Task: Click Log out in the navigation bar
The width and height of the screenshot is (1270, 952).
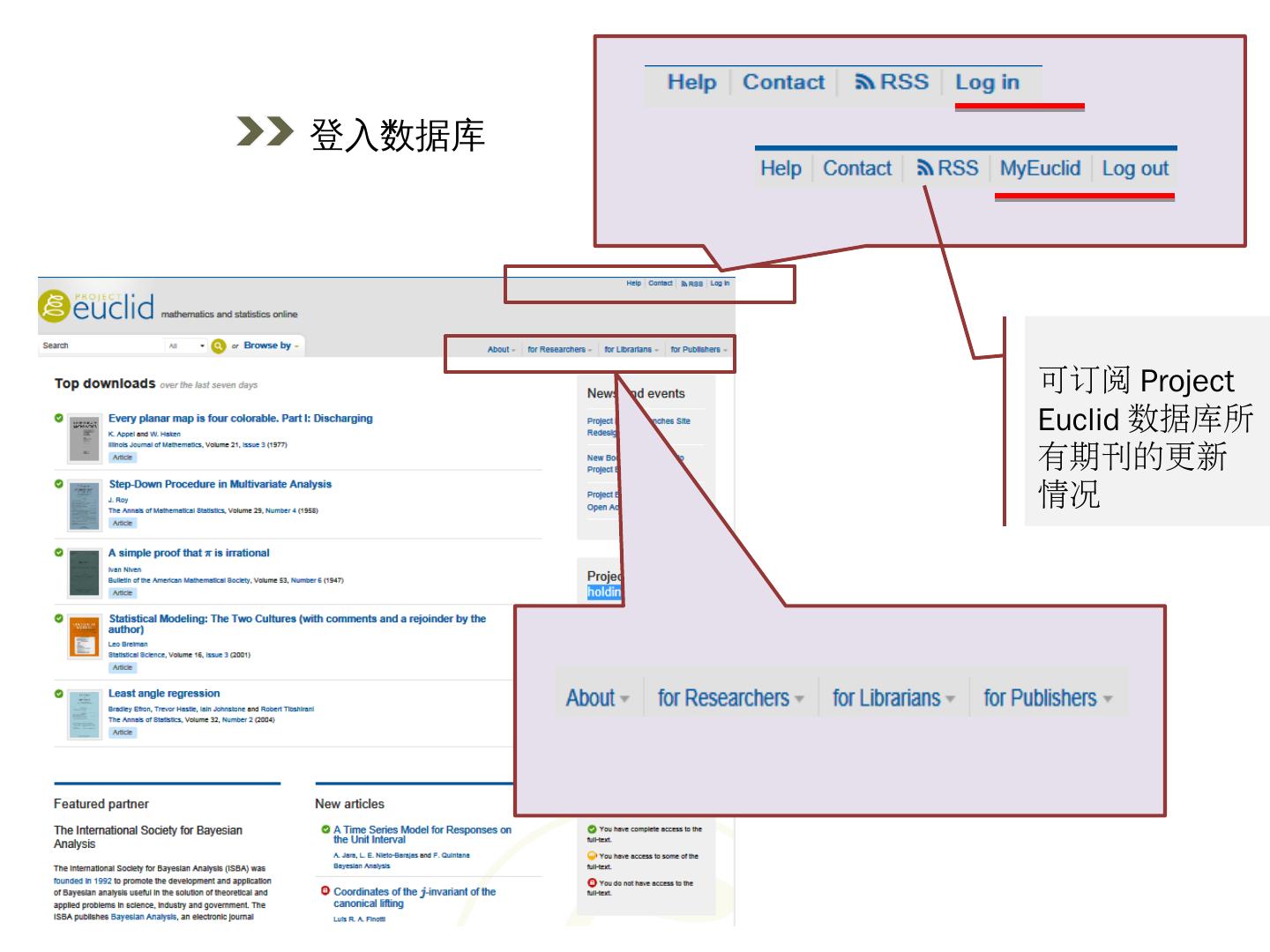Action: [1134, 168]
